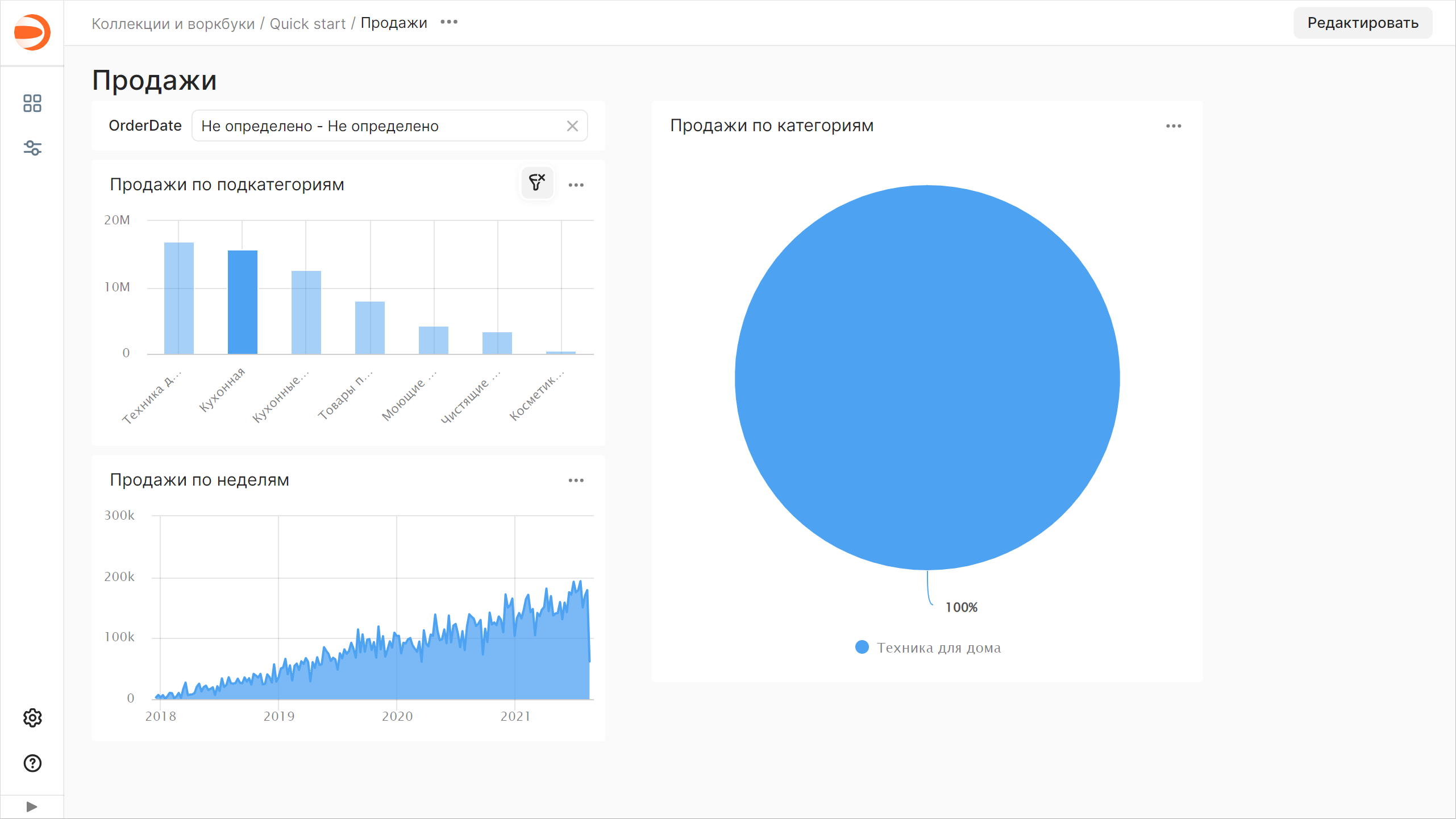This screenshot has width=1456, height=819.
Task: Open the sliders icon in sidebar
Action: pyautogui.click(x=32, y=148)
